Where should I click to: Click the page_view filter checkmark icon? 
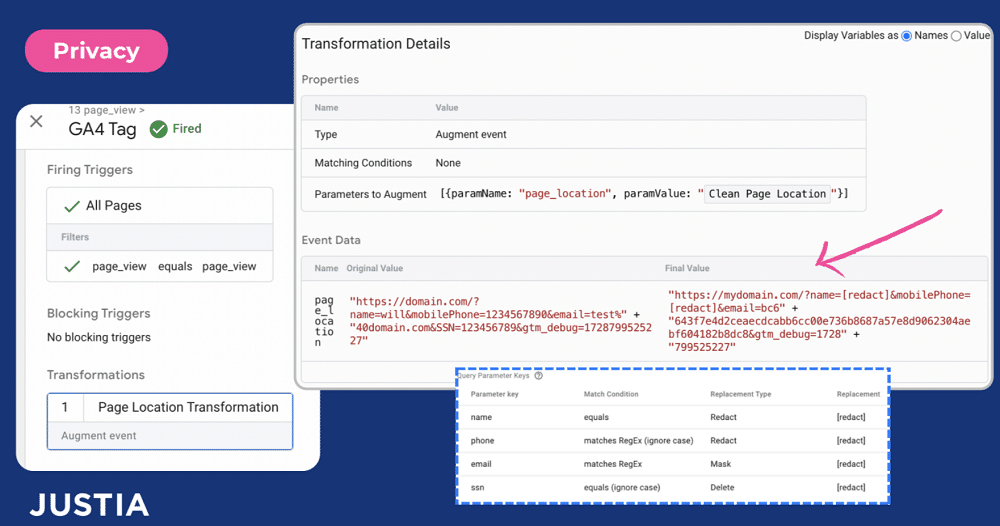click(x=71, y=267)
